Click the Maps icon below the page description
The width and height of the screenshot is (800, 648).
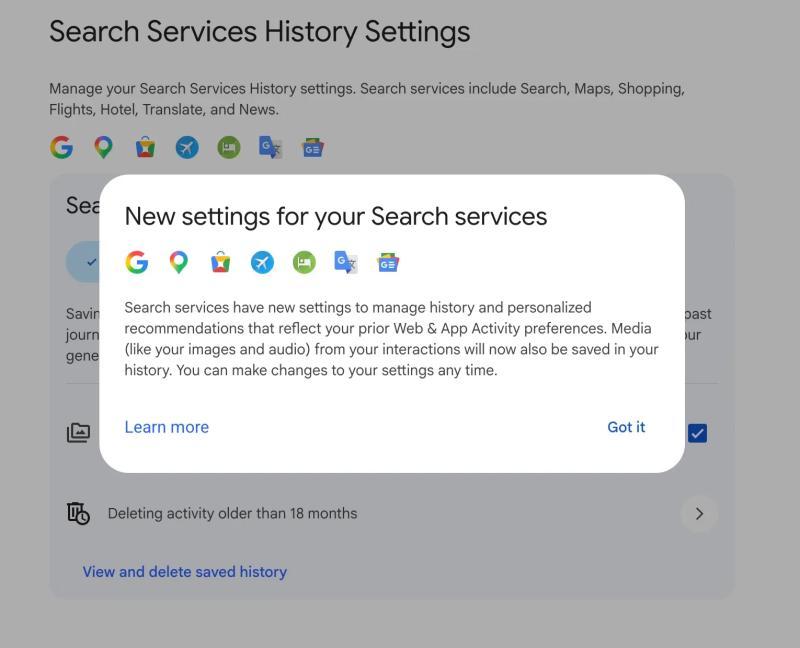104,147
